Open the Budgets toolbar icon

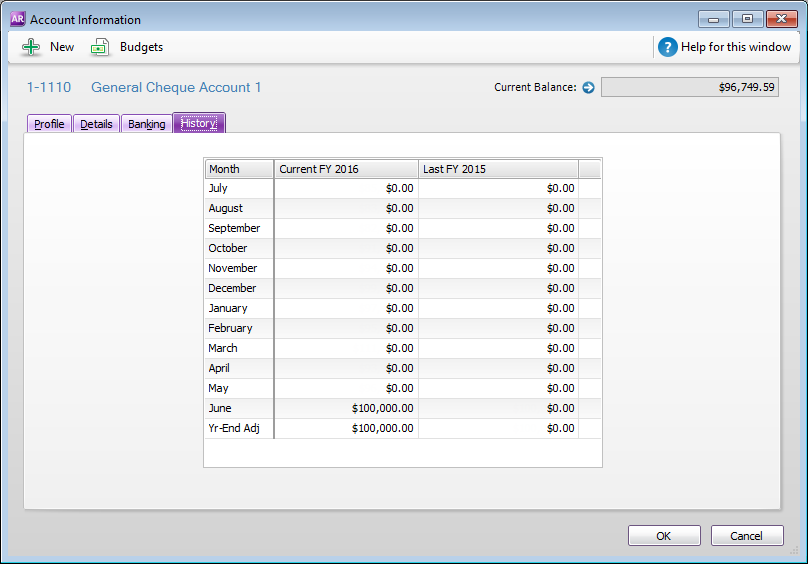coord(100,47)
